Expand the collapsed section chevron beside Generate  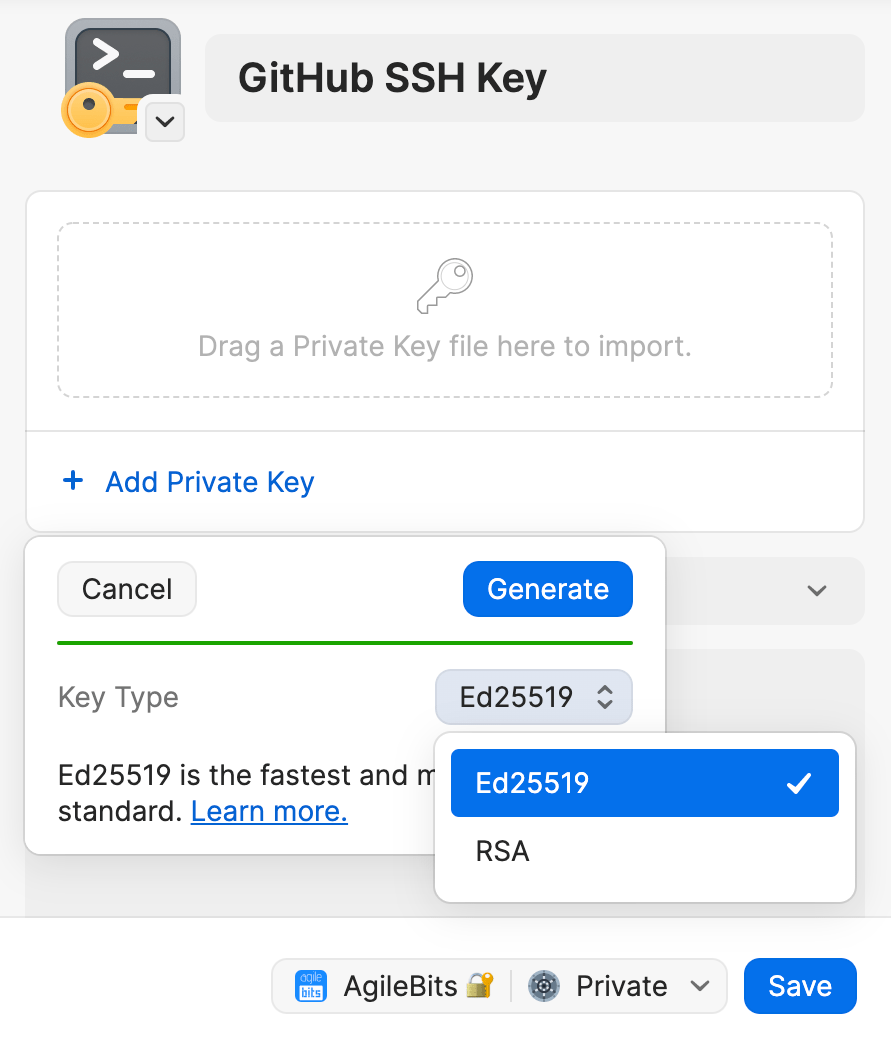point(815,591)
